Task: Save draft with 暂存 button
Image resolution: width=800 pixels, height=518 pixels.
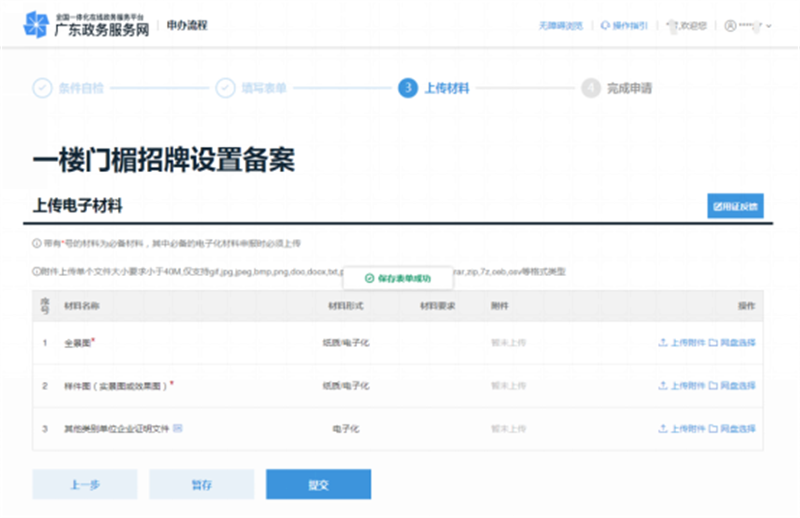Action: tap(202, 484)
